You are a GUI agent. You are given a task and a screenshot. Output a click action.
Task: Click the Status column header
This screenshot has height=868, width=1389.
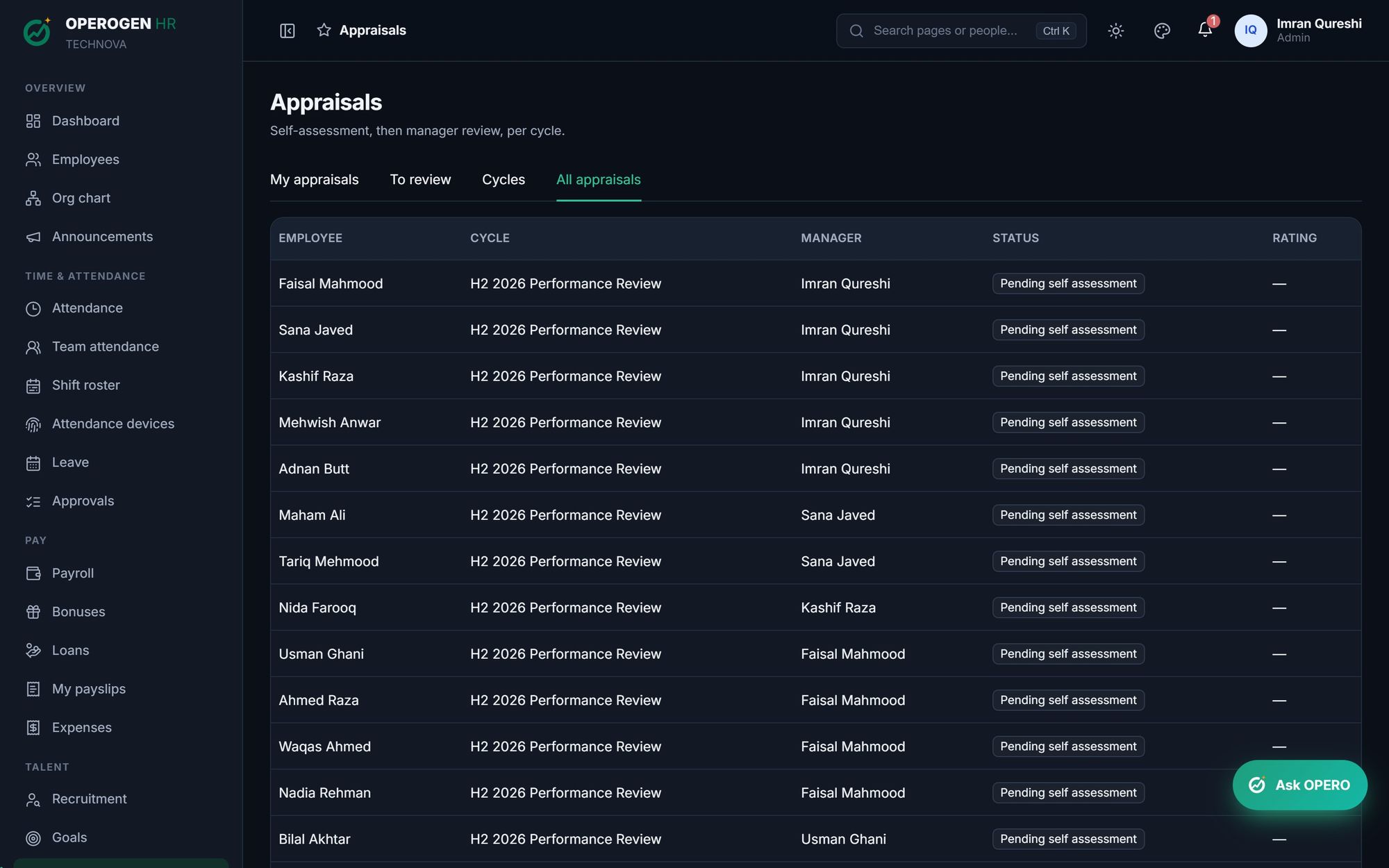[x=1015, y=238]
